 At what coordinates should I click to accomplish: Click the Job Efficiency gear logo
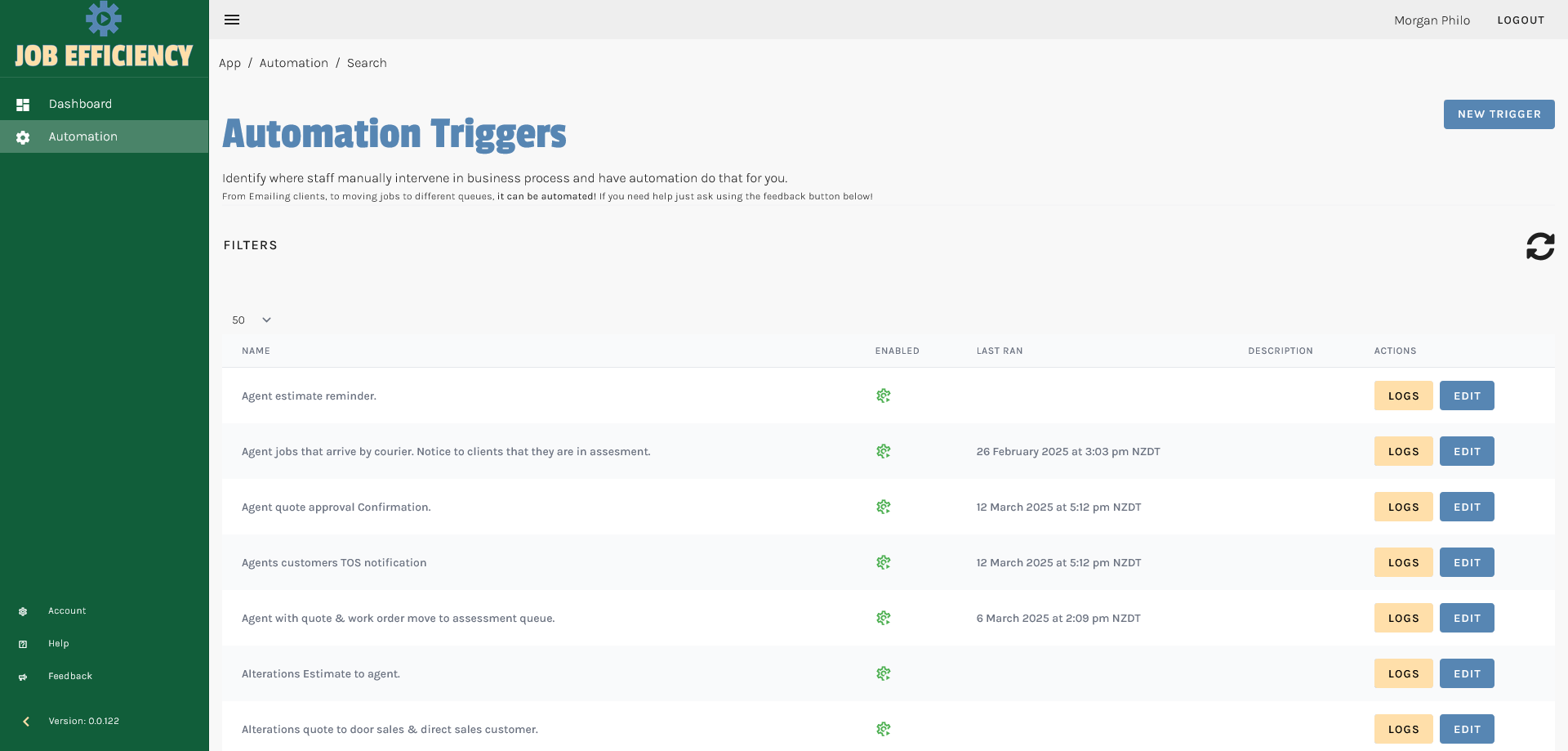(x=104, y=19)
